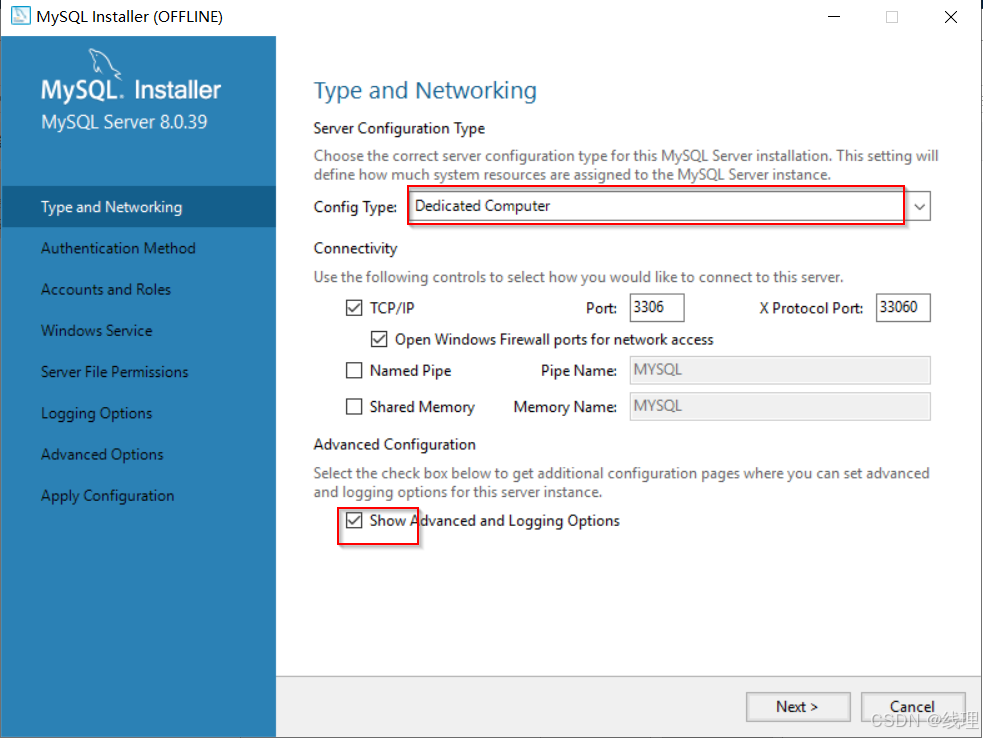The height and width of the screenshot is (738, 983).
Task: Disable the TCP/IP checkbox
Action: point(354,308)
